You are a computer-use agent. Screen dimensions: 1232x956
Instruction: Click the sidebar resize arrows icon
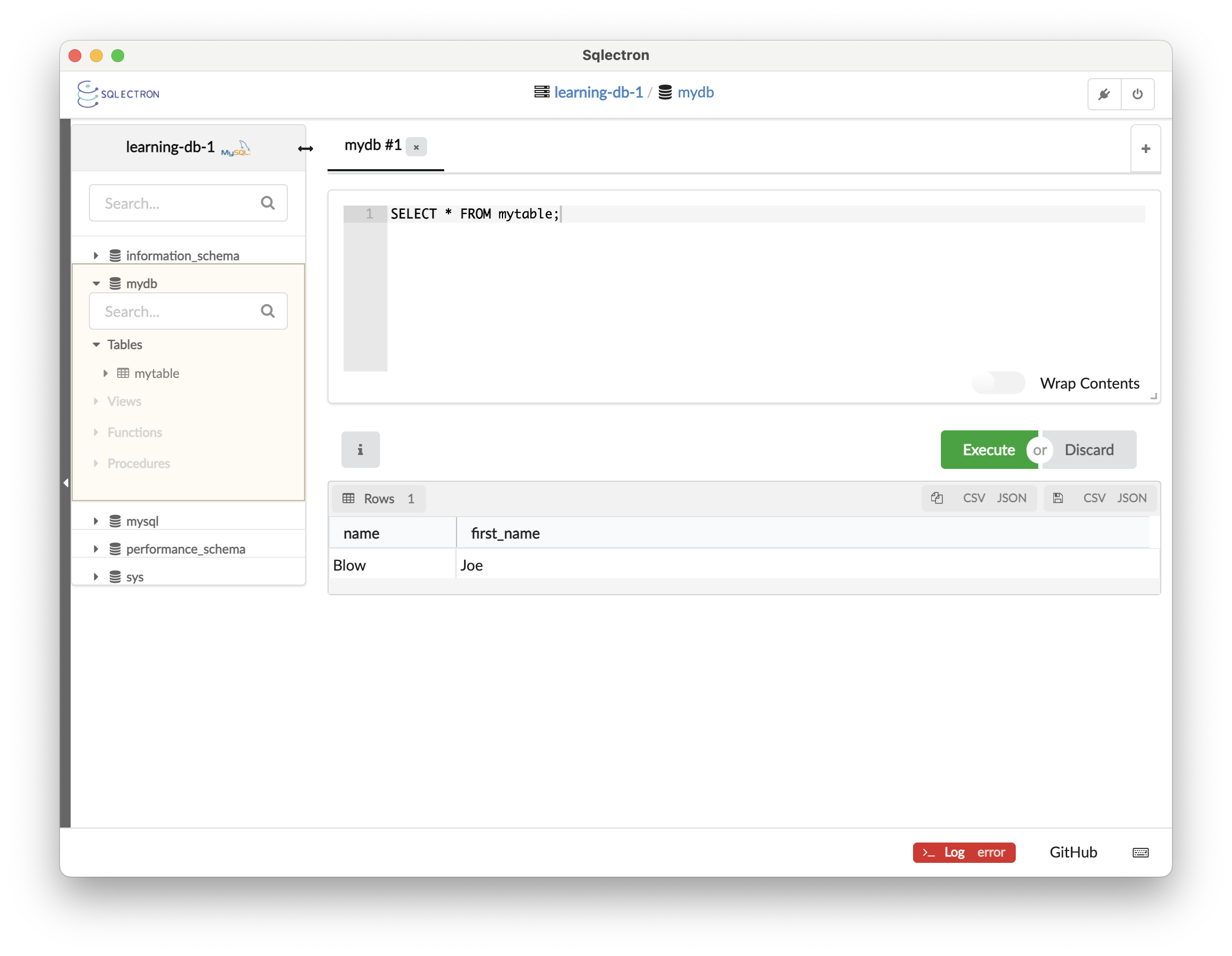(305, 148)
